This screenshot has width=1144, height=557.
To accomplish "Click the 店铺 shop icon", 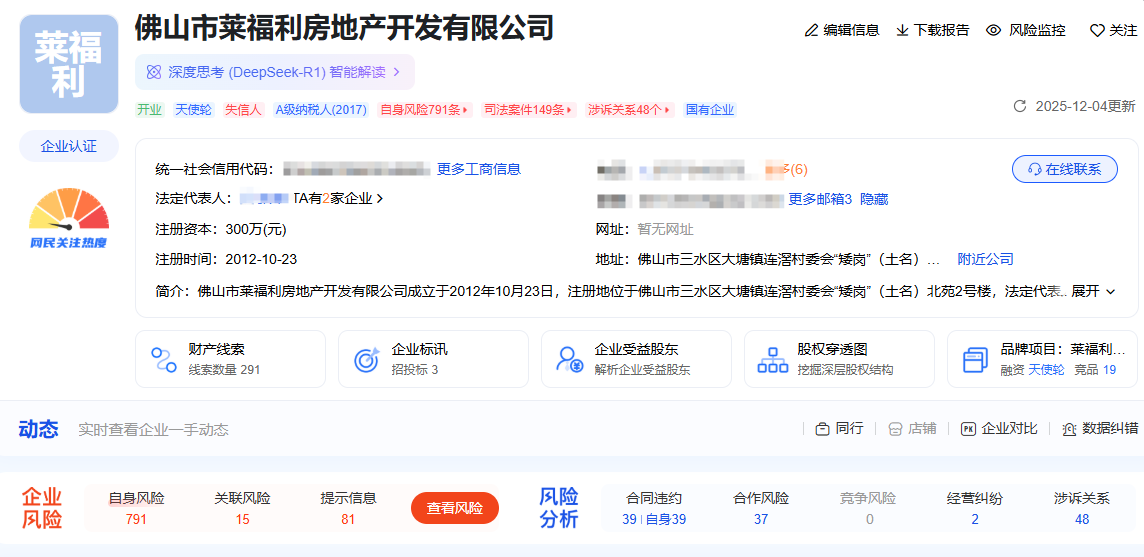I will (x=895, y=429).
